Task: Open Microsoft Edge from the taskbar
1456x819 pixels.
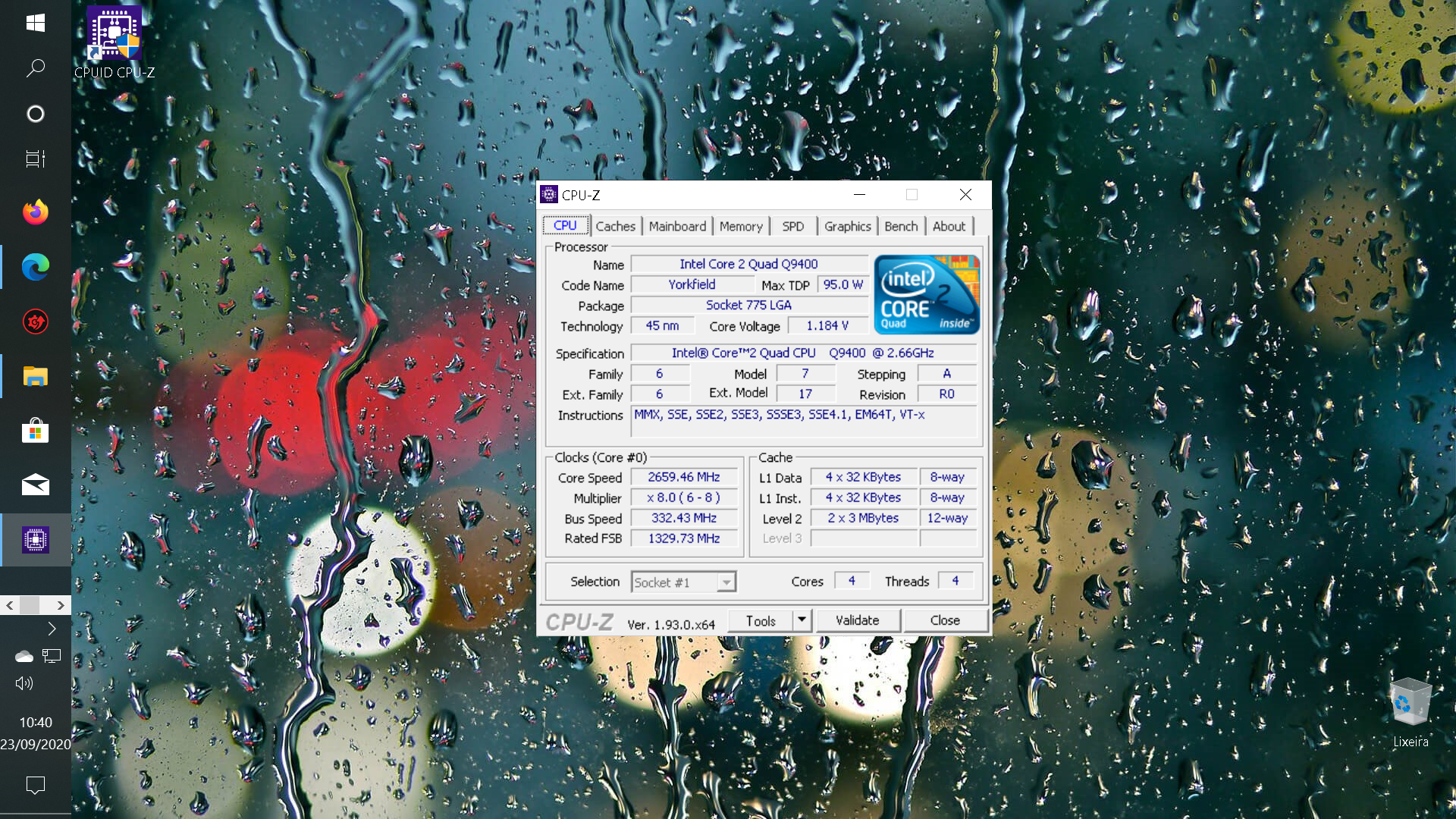Action: [x=35, y=267]
